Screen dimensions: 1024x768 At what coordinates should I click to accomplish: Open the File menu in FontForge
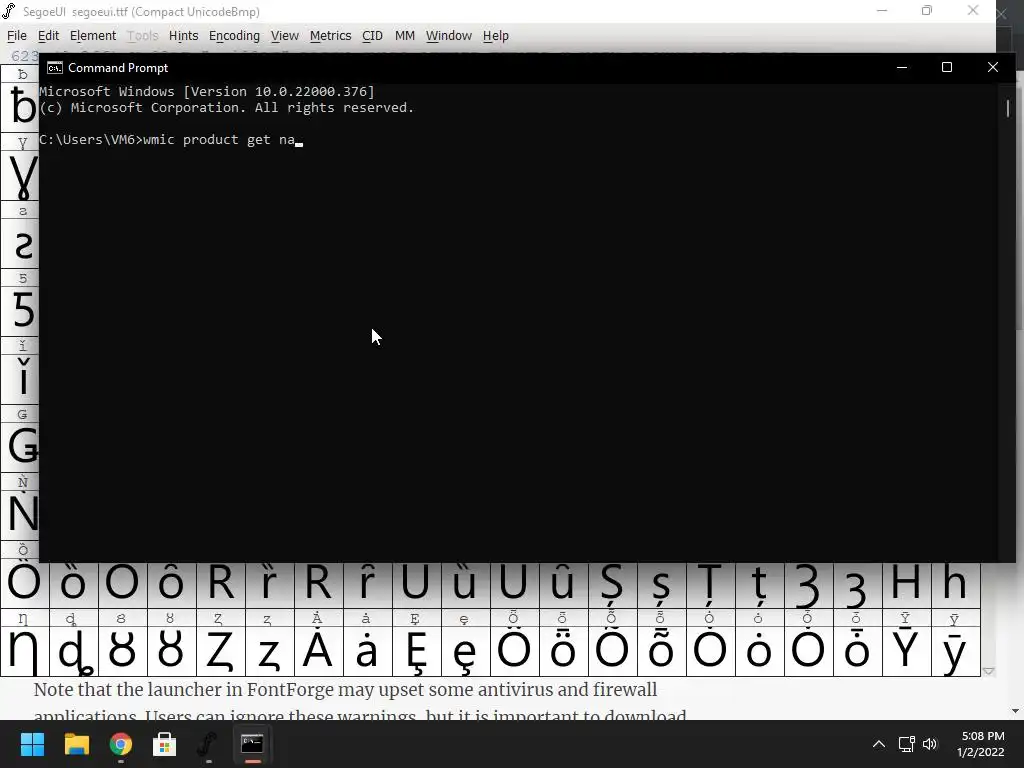point(16,36)
